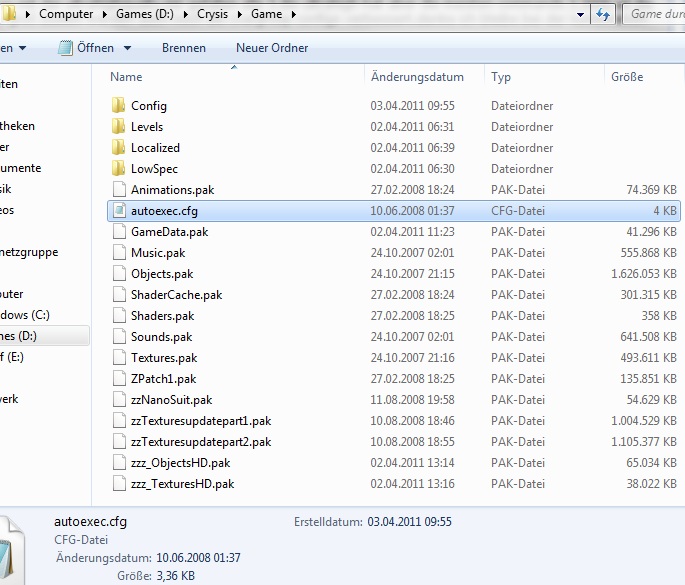Image resolution: width=685 pixels, height=585 pixels.
Task: Open the cut-off leftmost toolbar dropdown arrow
Action: (22, 48)
